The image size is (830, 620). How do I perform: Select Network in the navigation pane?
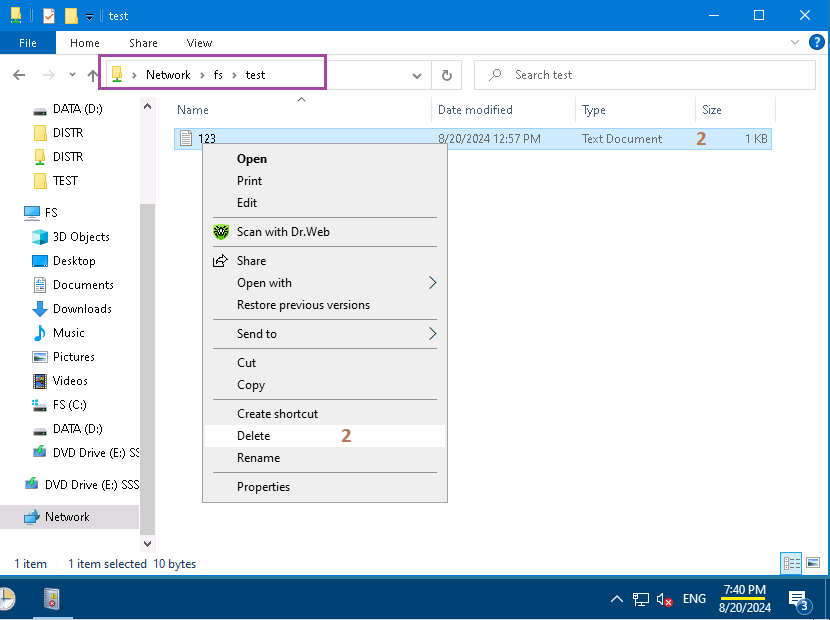pyautogui.click(x=69, y=517)
